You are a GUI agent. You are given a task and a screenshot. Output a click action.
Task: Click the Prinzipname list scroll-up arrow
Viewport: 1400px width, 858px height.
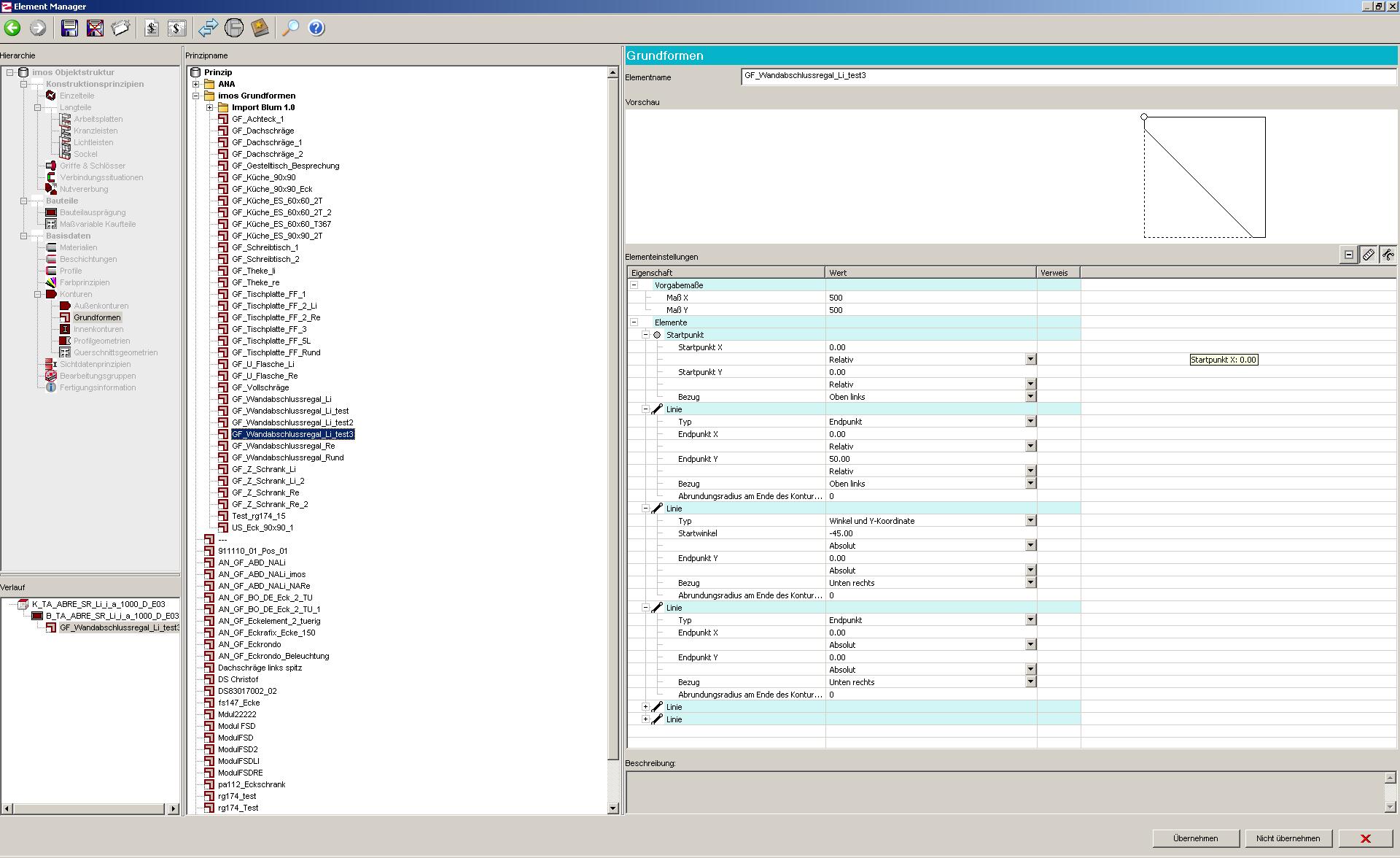[x=613, y=73]
